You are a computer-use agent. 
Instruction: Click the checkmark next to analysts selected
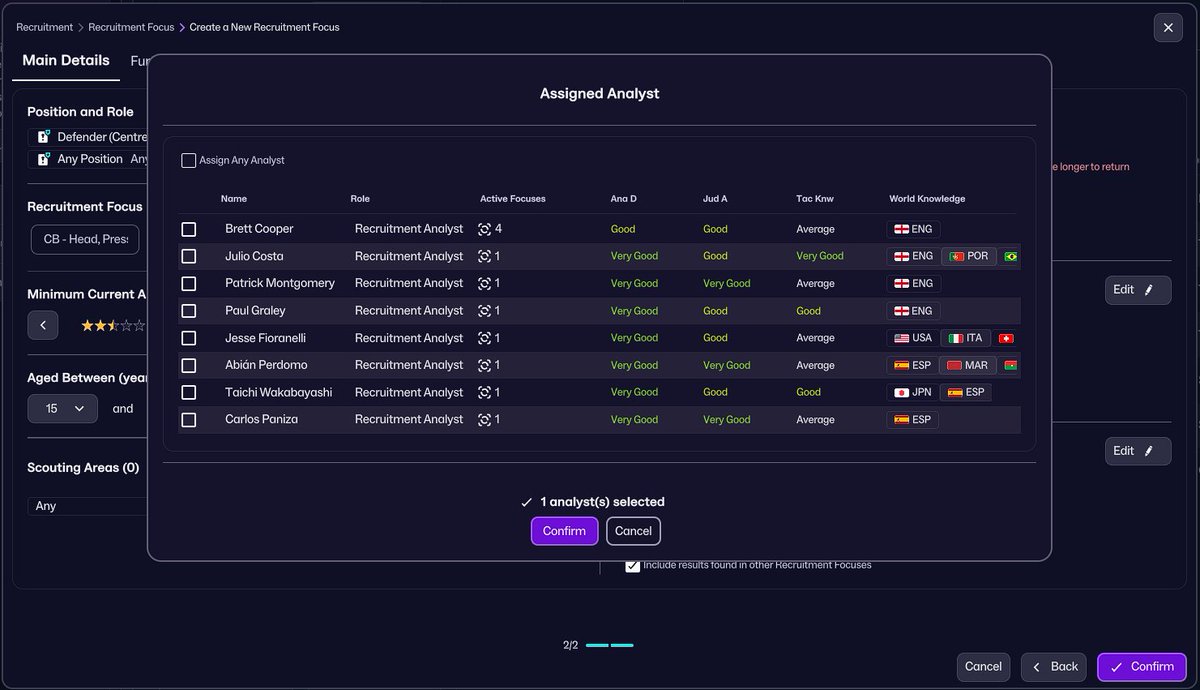[x=526, y=502]
